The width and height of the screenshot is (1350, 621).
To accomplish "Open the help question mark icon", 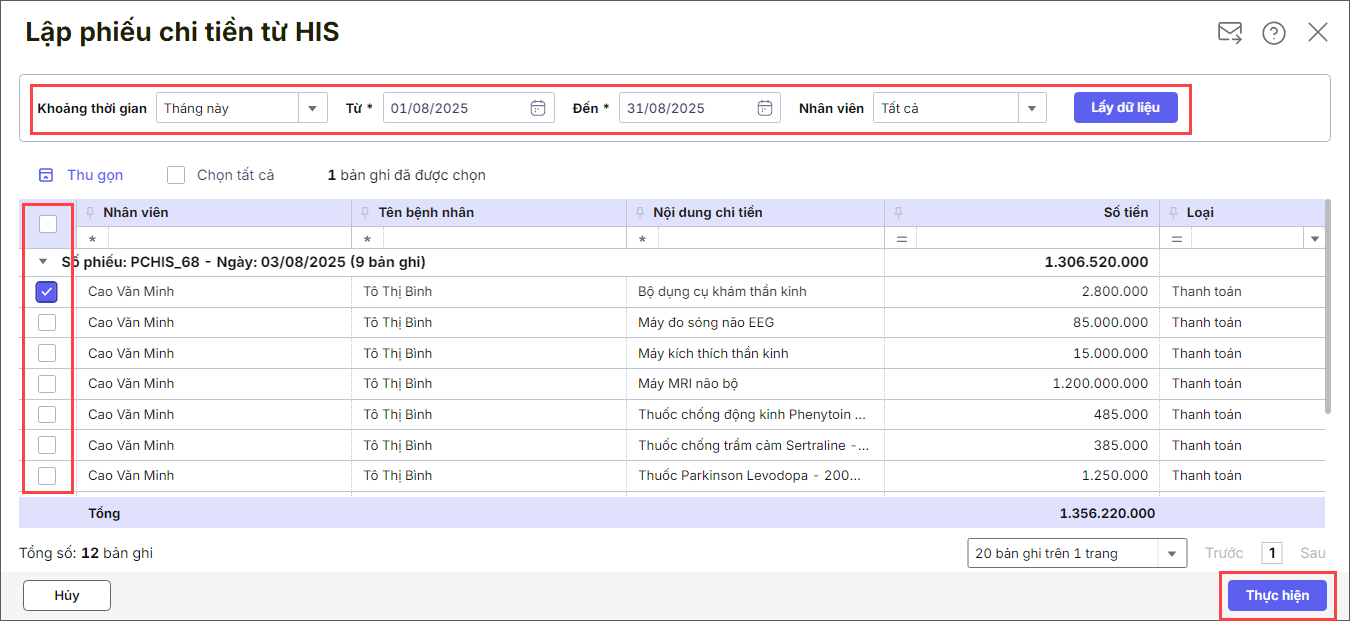I will coord(1273,33).
